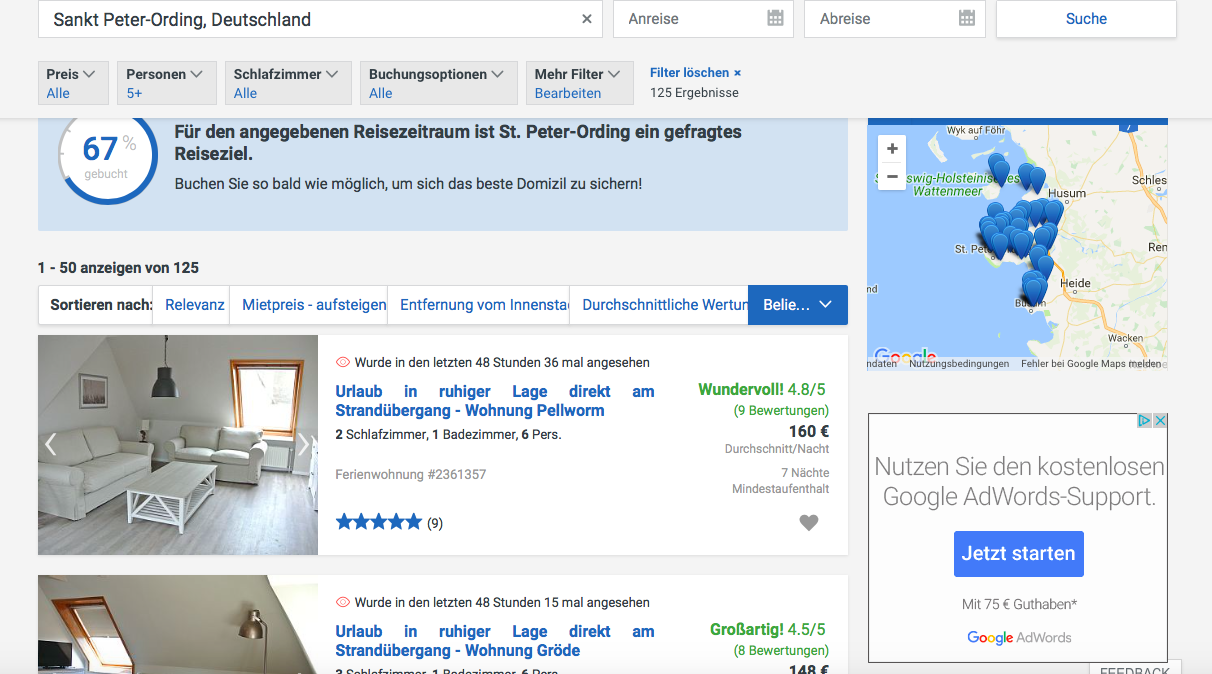Click '7 Nächte Mindestaufenthalt' text
Viewport: 1212px width, 674px height.
[780, 481]
